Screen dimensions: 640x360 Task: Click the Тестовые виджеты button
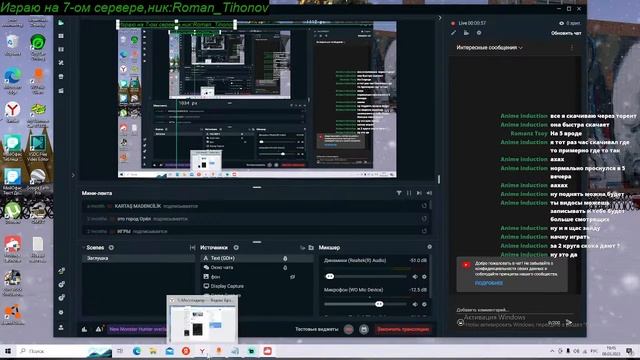[317, 329]
